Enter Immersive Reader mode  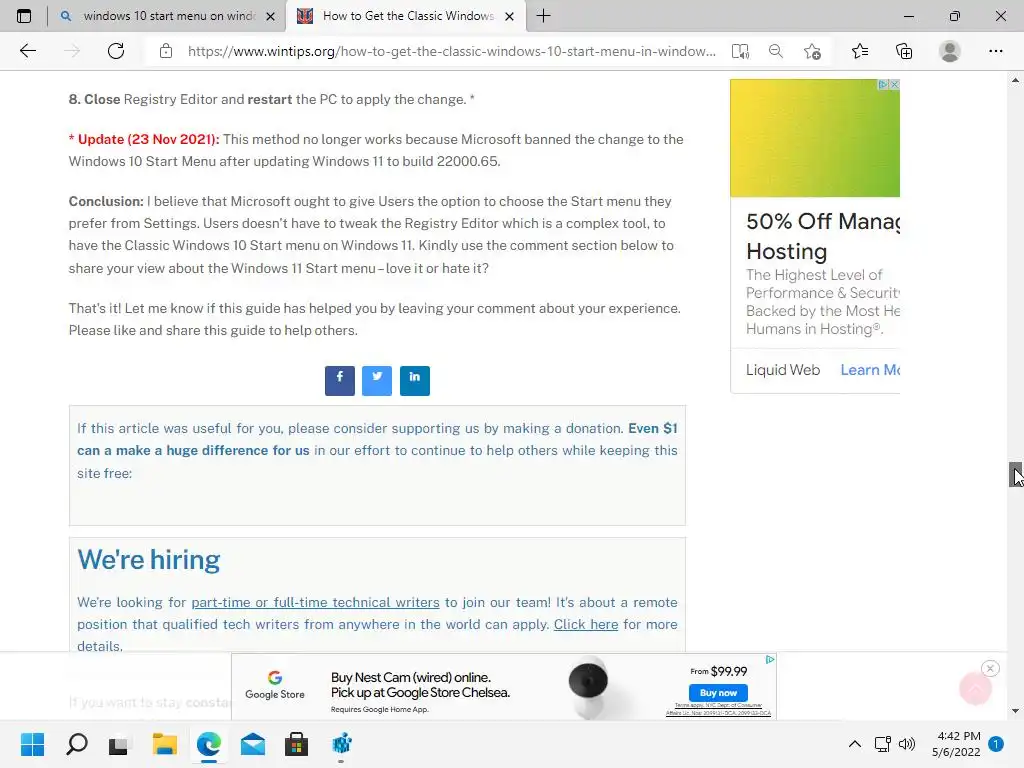click(740, 51)
